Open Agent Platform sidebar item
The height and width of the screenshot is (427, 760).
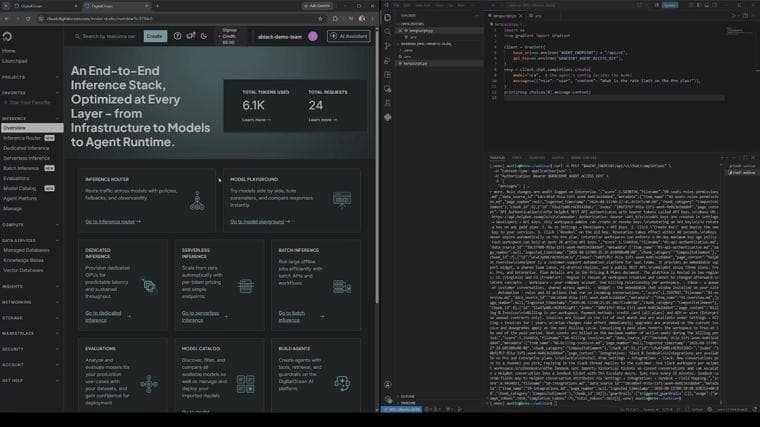[x=20, y=198]
